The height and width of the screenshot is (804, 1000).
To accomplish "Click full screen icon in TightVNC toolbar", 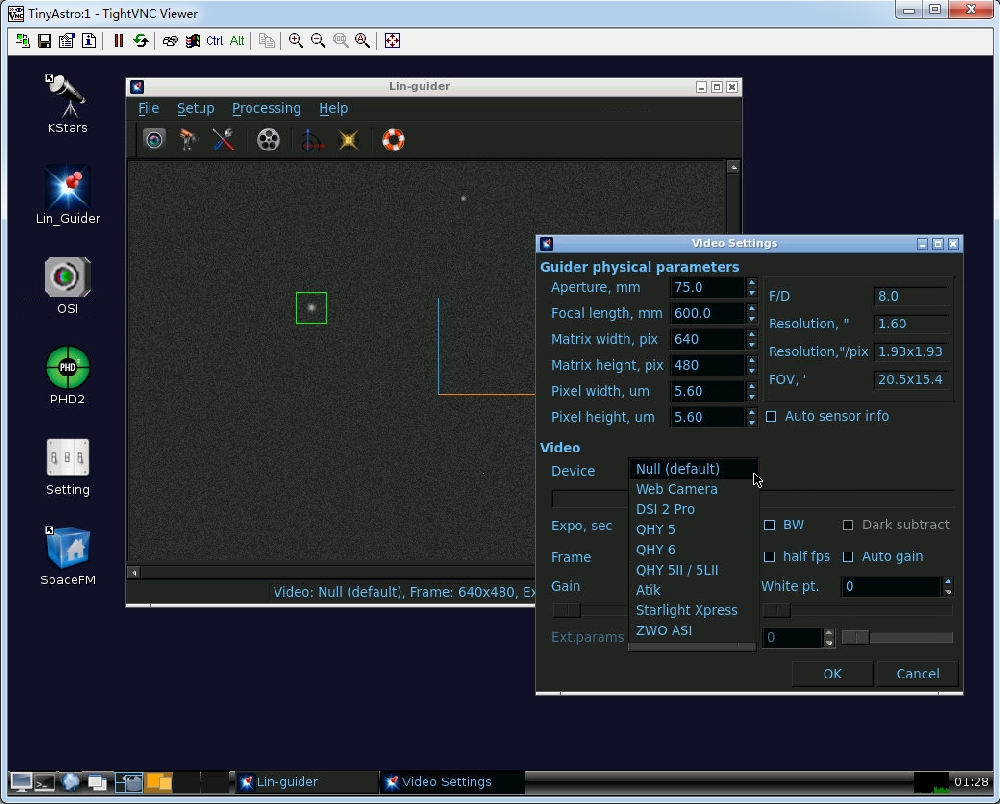I will (392, 41).
